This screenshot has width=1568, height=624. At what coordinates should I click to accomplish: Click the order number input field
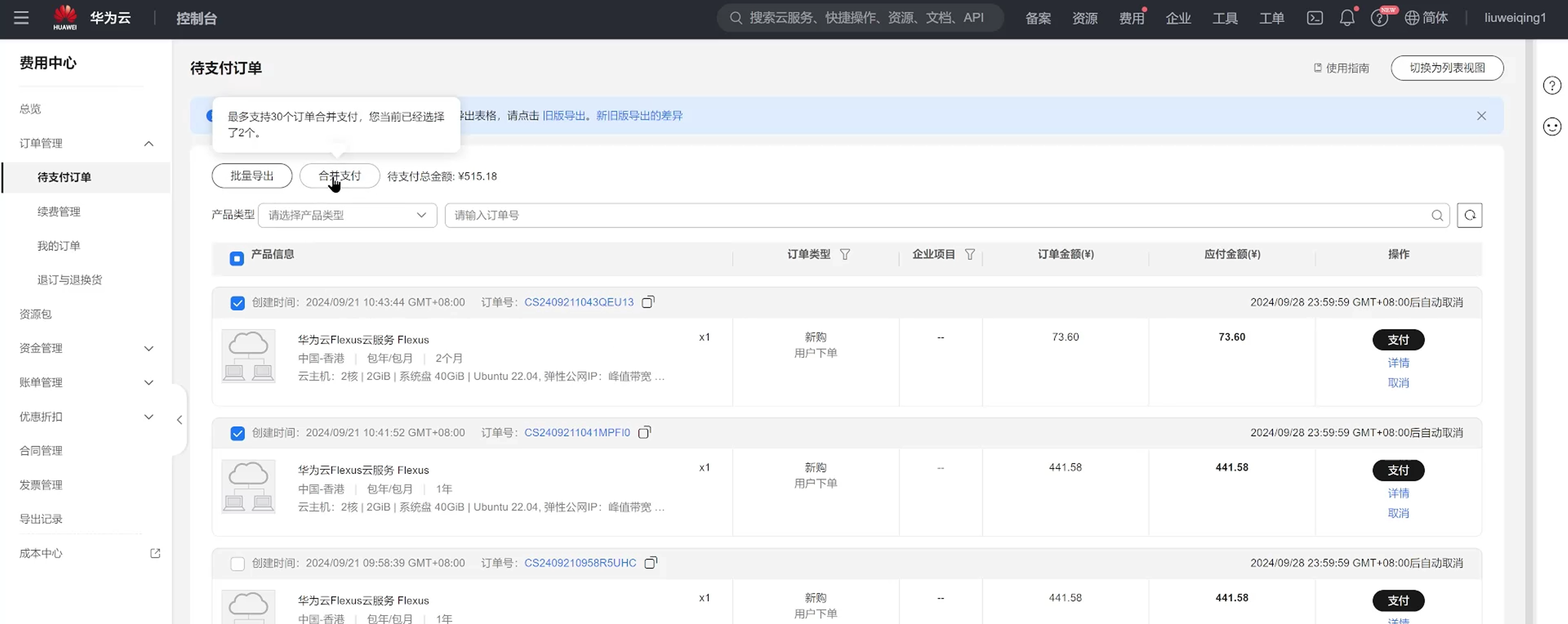[x=938, y=215]
